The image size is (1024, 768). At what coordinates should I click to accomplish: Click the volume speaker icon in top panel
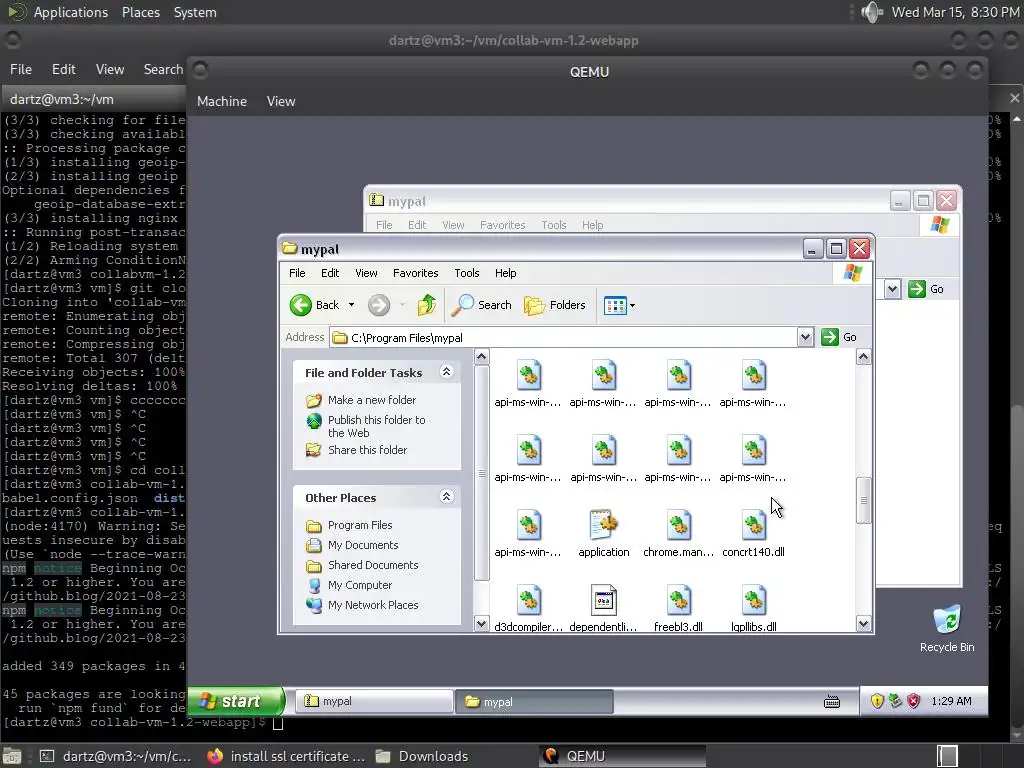point(872,12)
